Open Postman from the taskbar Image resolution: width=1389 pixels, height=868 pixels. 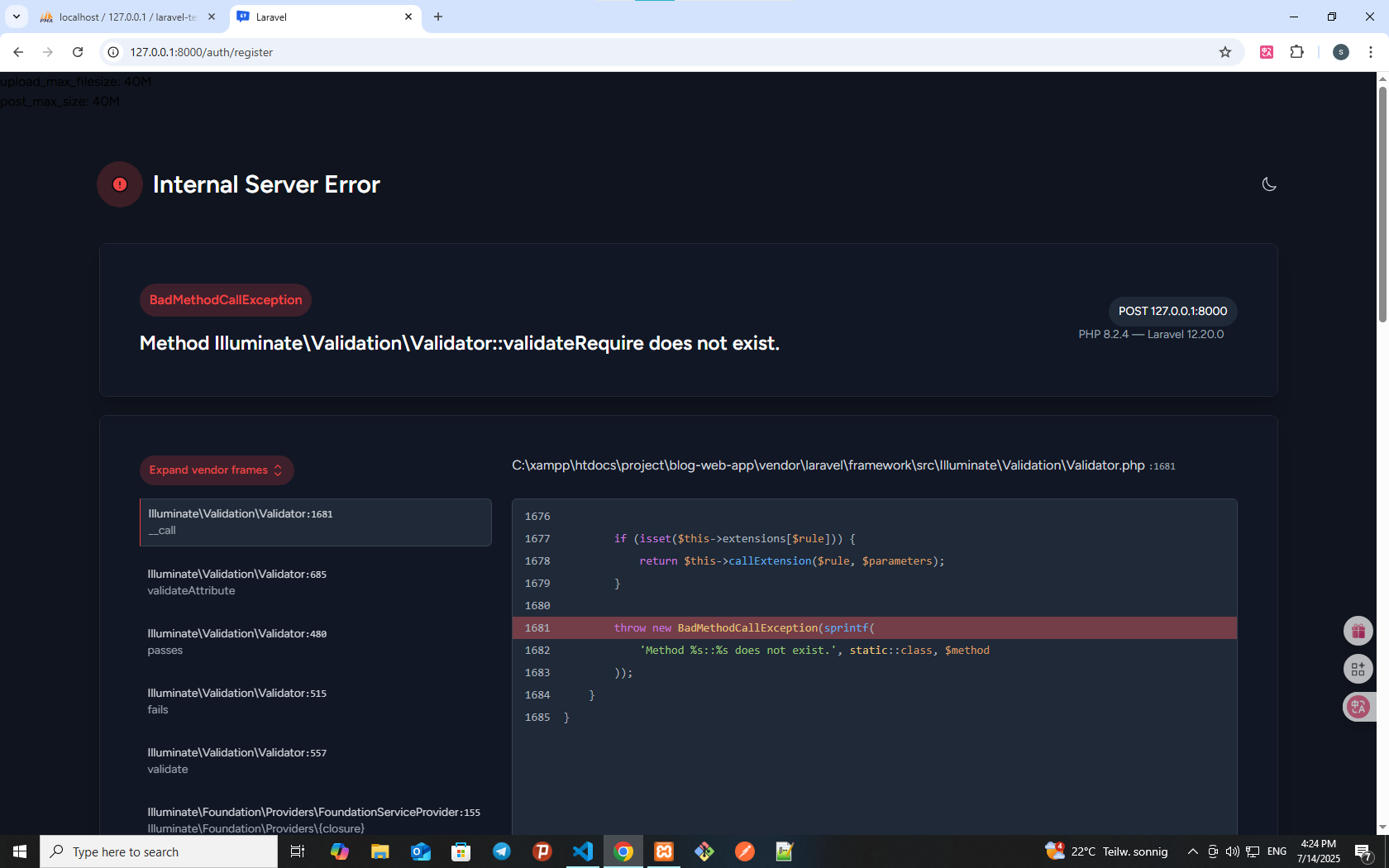[745, 851]
